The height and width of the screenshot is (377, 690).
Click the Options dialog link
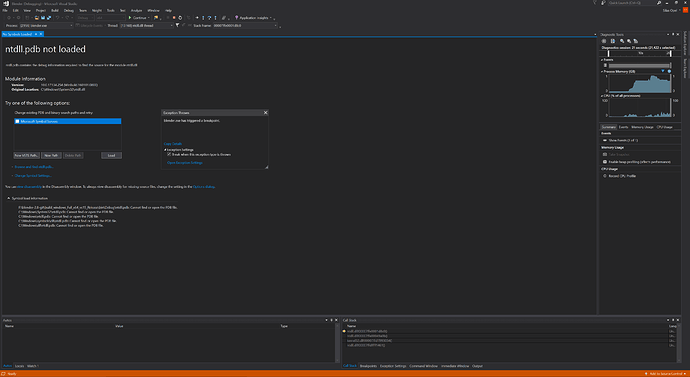point(204,187)
